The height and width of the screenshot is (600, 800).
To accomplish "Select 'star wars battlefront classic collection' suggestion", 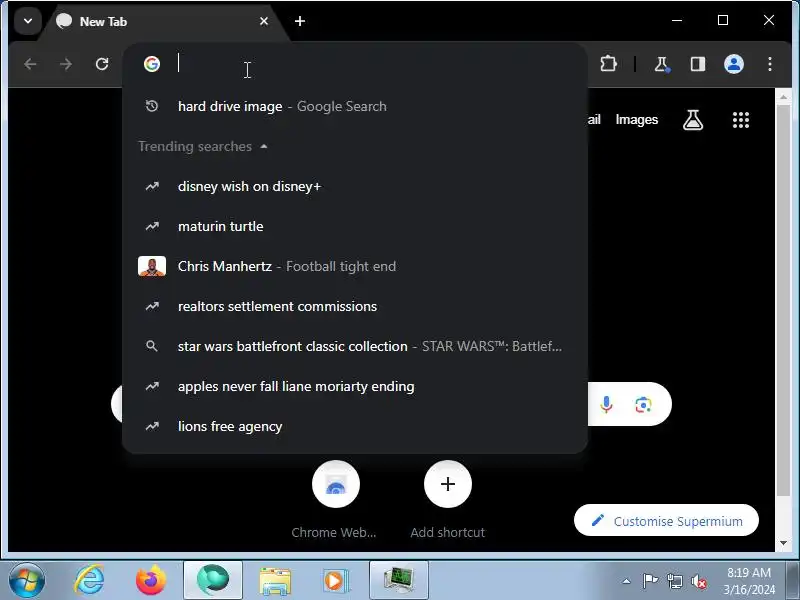I will click(x=355, y=346).
